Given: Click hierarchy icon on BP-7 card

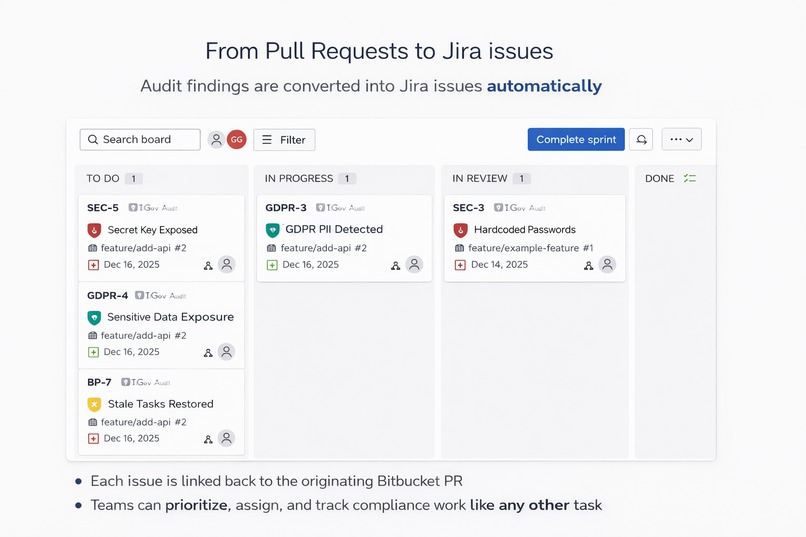Looking at the screenshot, I should [x=208, y=439].
